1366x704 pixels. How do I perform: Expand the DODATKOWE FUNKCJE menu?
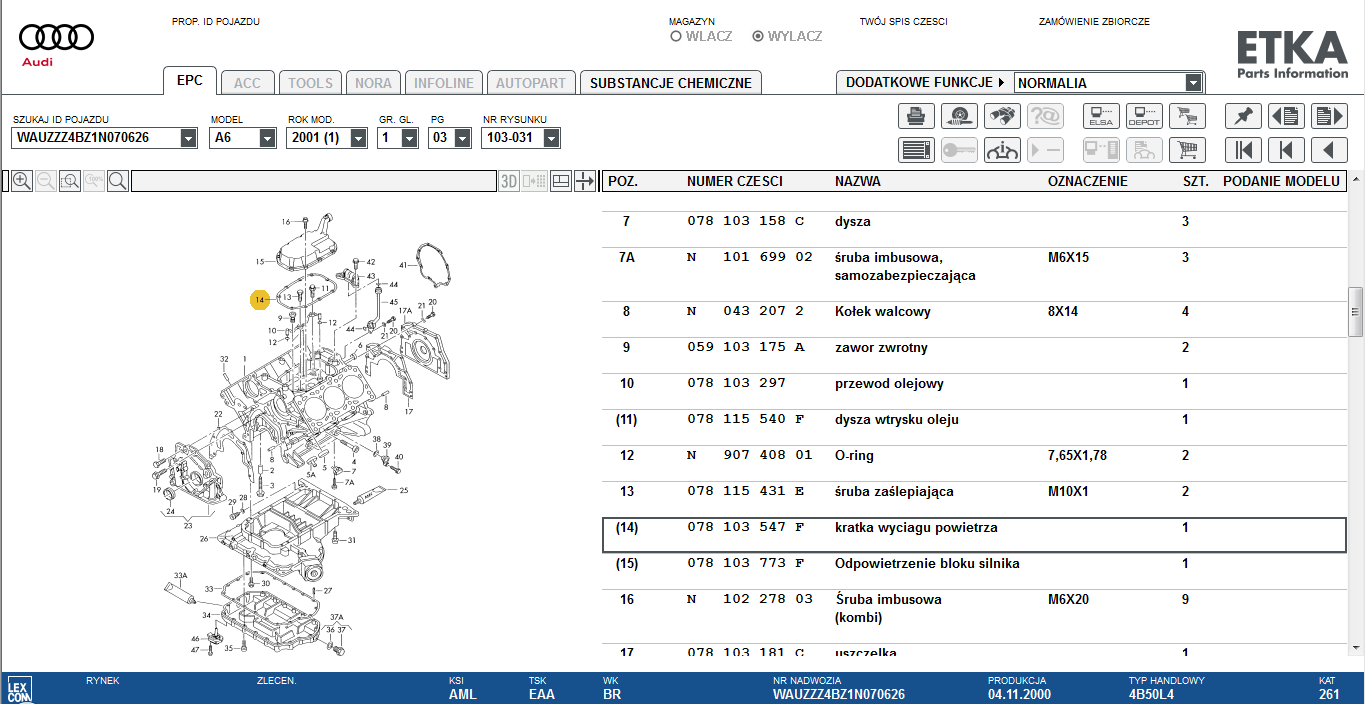[925, 82]
